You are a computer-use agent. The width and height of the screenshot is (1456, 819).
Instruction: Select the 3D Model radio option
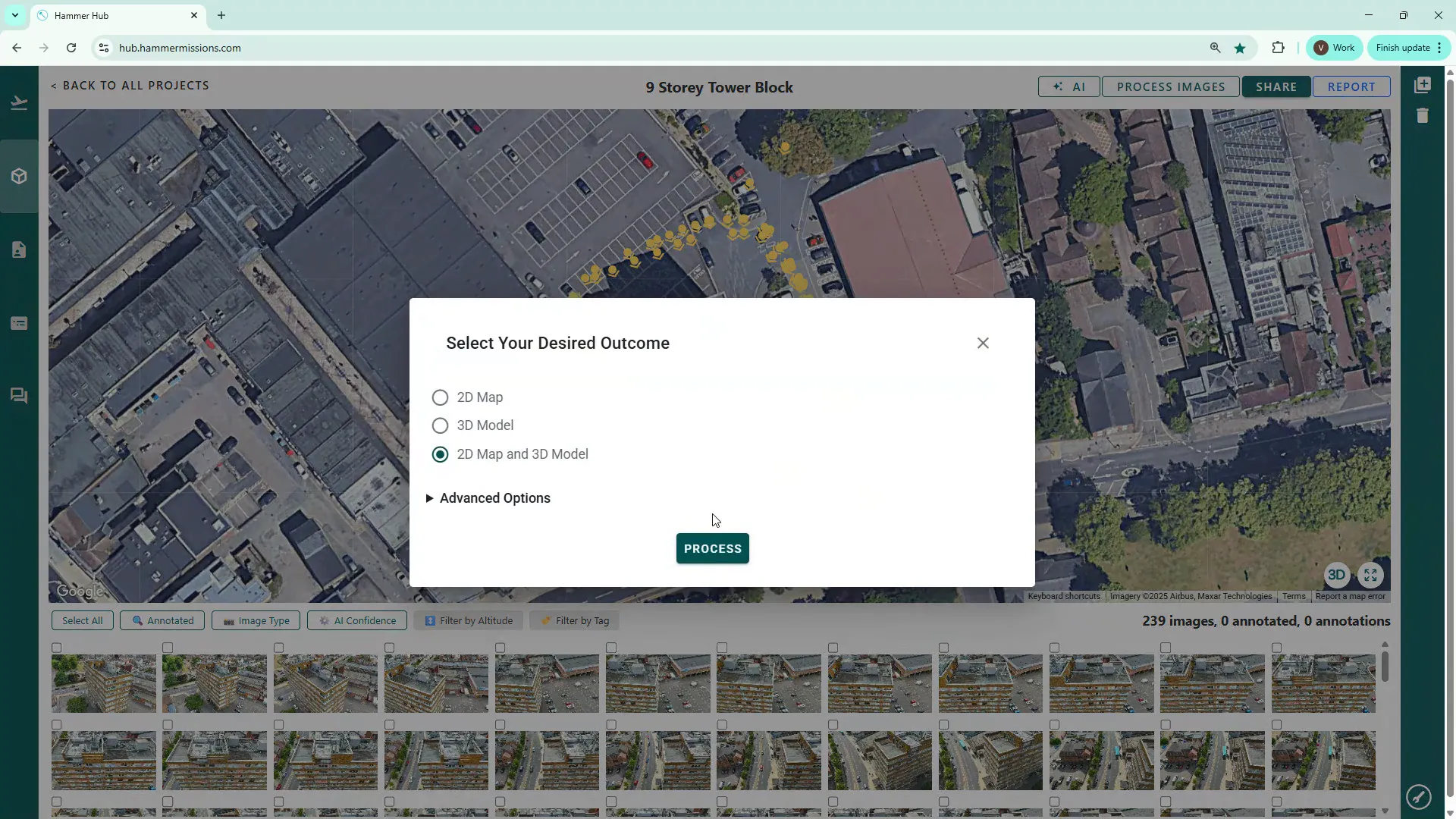coord(440,425)
